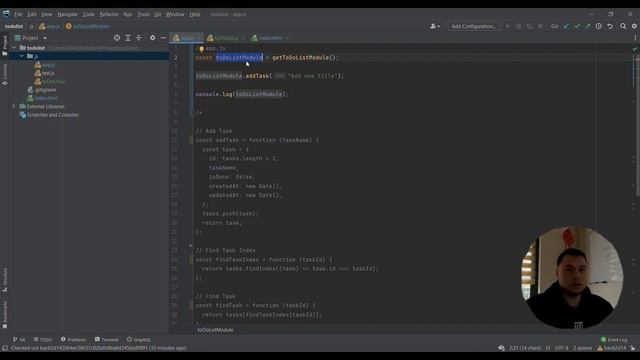This screenshot has height=360, width=640.
Task: Select app.js in the project tree
Action: click(45, 65)
